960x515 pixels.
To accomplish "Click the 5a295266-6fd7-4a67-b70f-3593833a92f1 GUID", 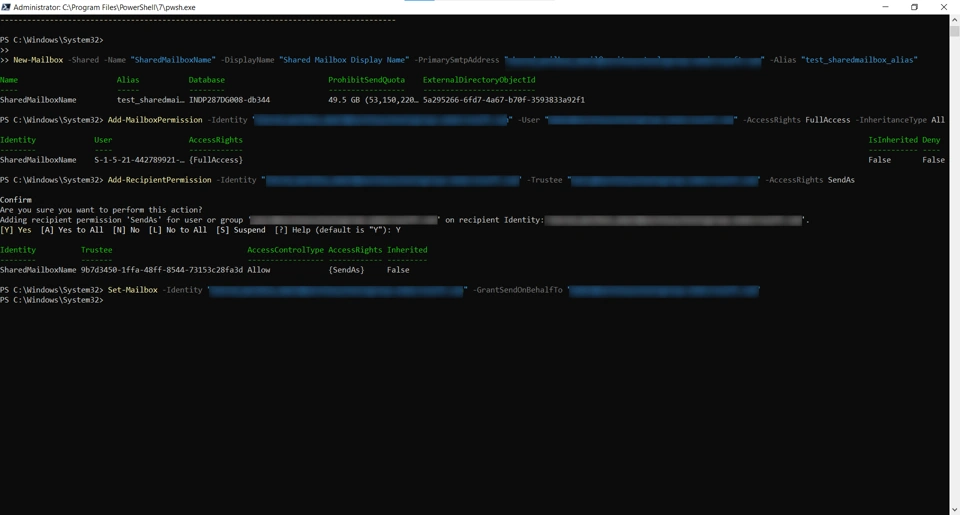I will [x=504, y=100].
